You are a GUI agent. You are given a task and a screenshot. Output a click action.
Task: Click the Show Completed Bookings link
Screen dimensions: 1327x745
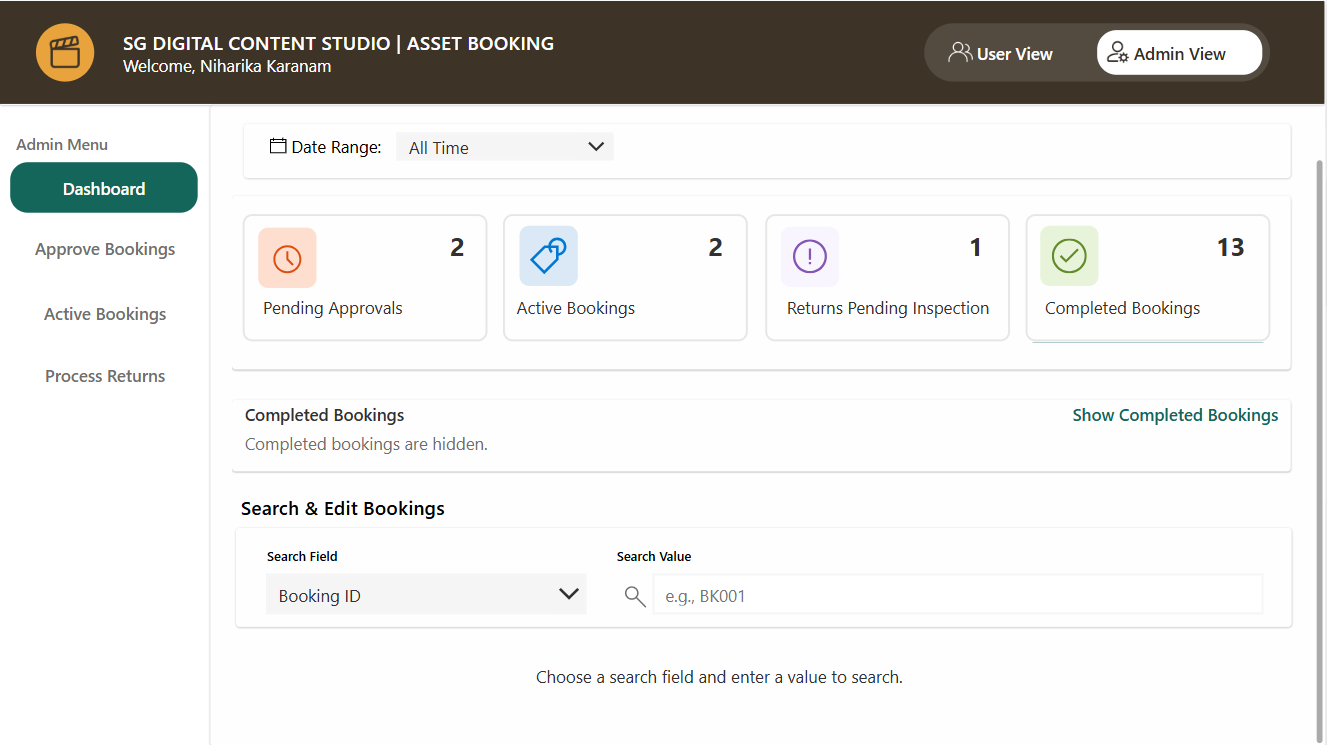click(x=1175, y=415)
